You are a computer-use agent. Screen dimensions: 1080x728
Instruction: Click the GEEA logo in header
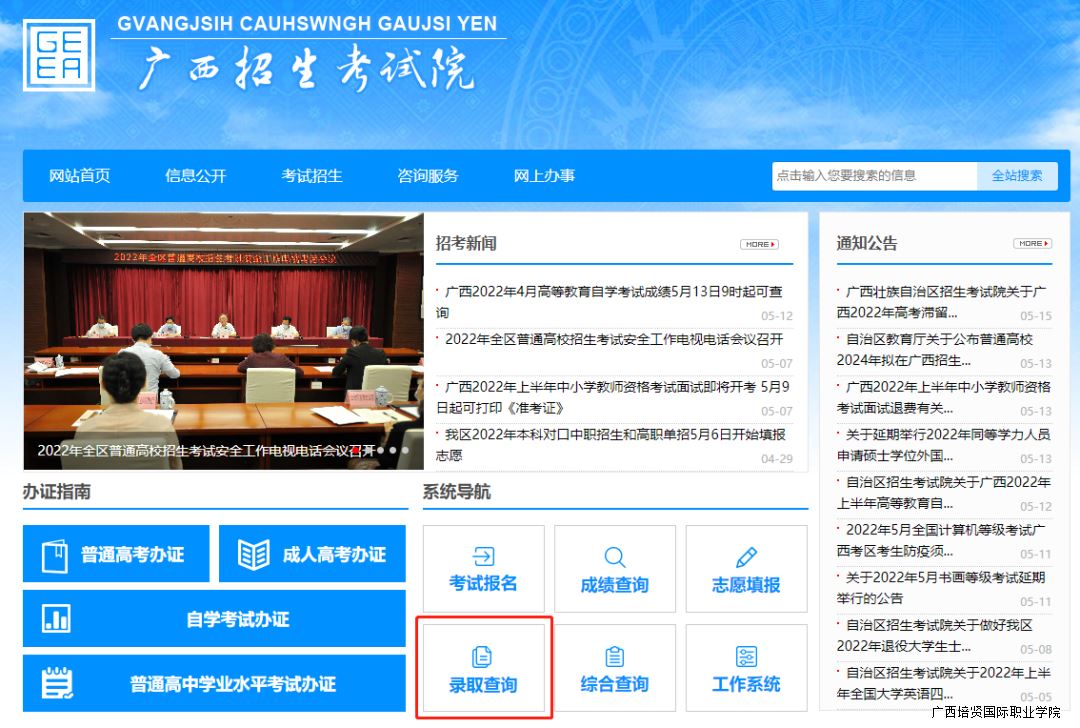point(59,56)
